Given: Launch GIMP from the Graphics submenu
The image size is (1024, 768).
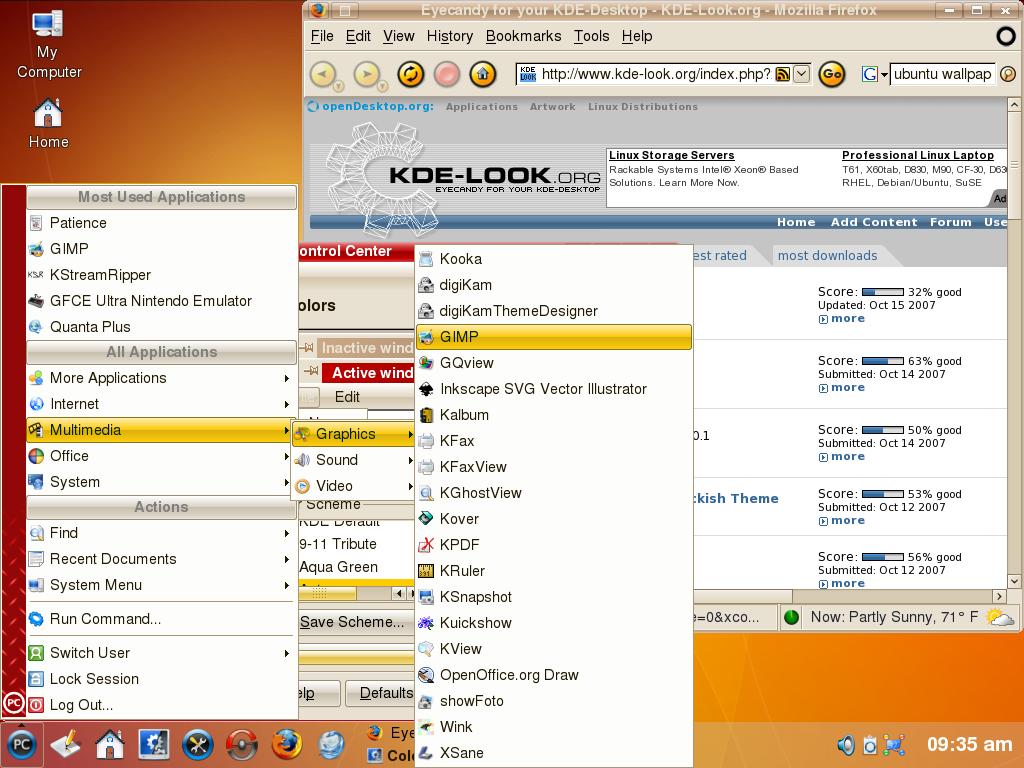Looking at the screenshot, I should (x=554, y=337).
